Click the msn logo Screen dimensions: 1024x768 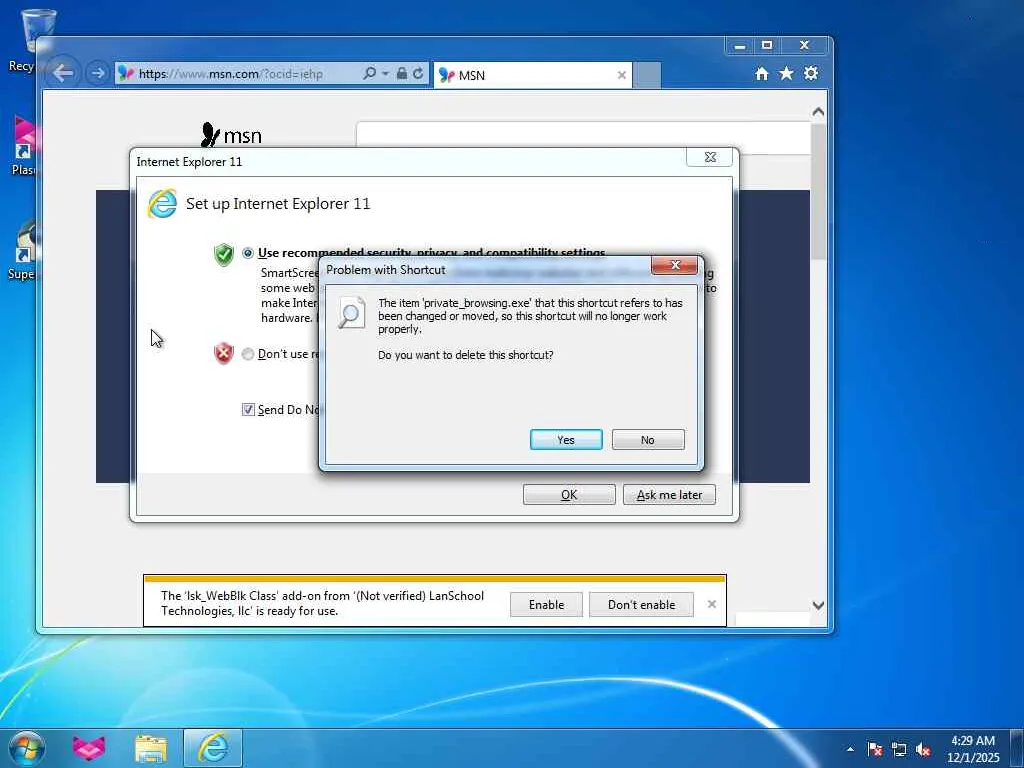pos(231,135)
